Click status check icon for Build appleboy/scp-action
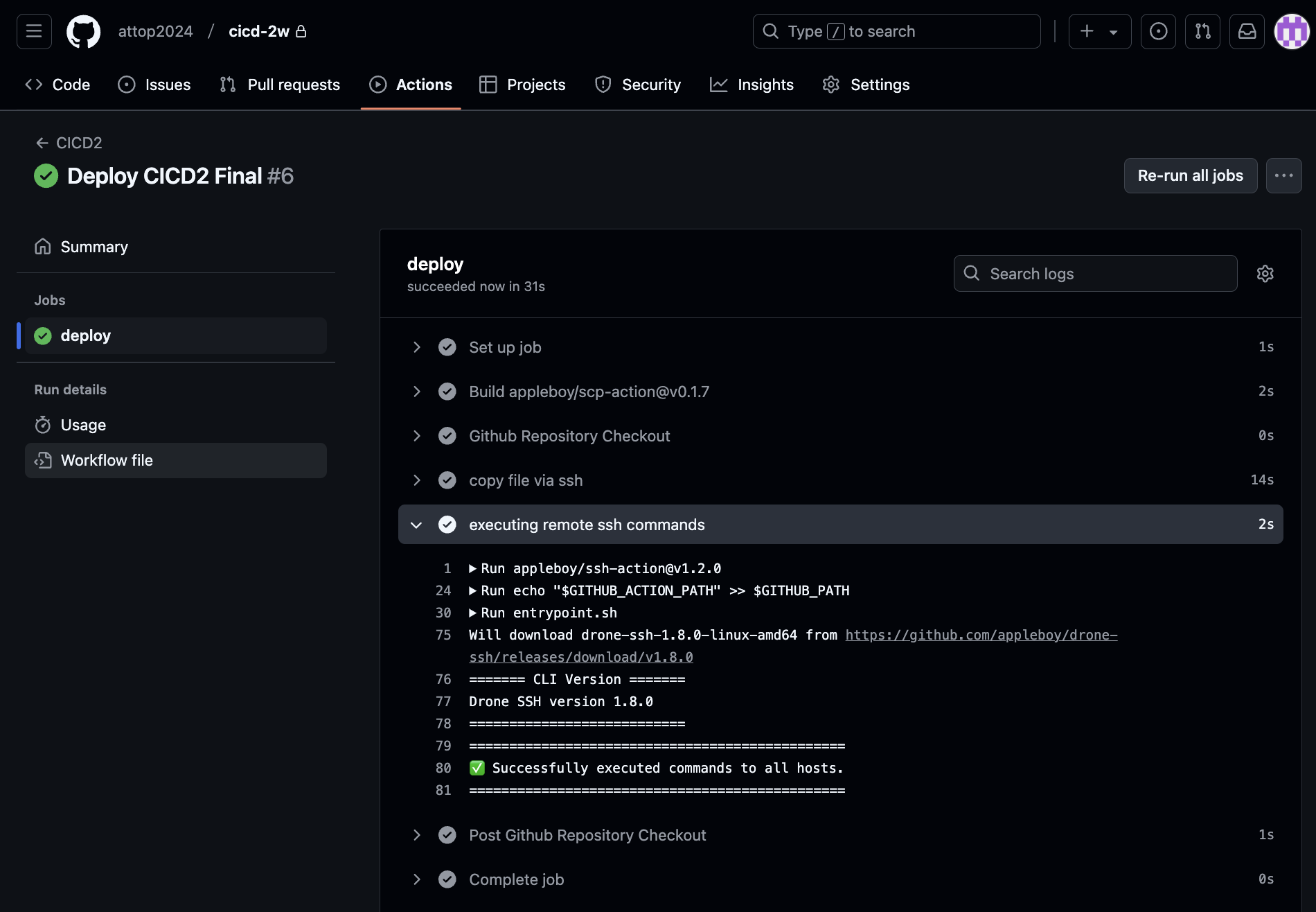 (447, 392)
